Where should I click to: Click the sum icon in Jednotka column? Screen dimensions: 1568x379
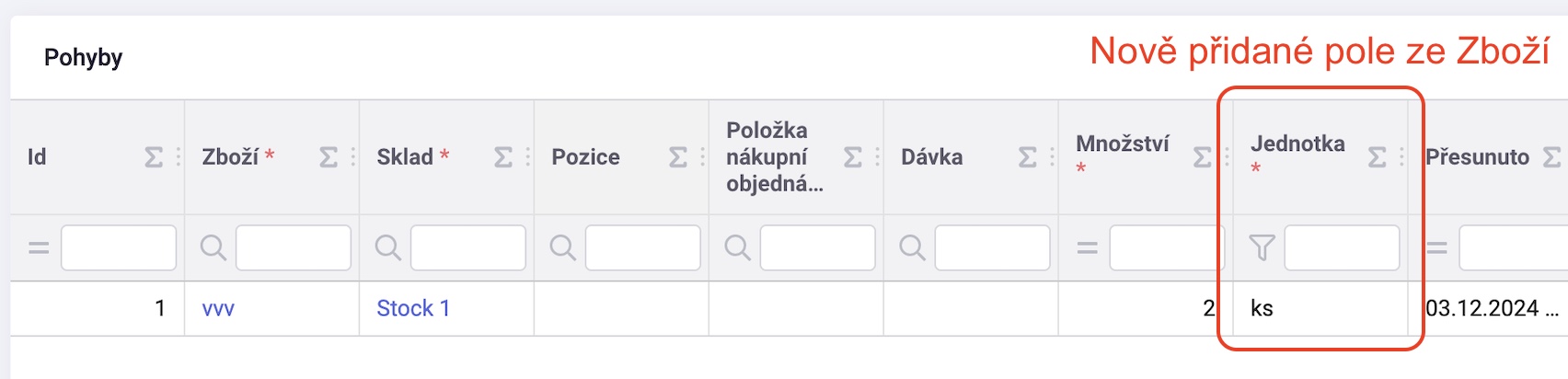[1378, 157]
